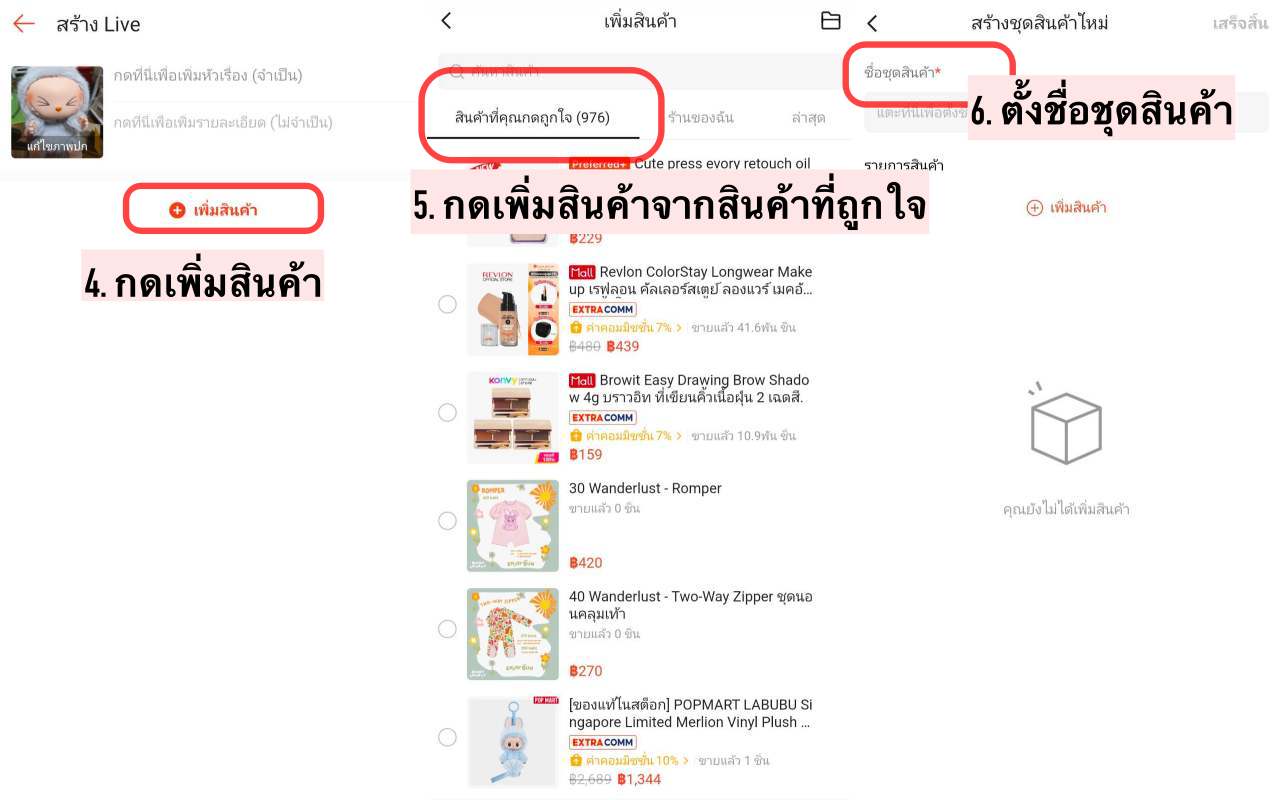Select the 30 Wanderlust - Romper radio button

pyautogui.click(x=447, y=520)
